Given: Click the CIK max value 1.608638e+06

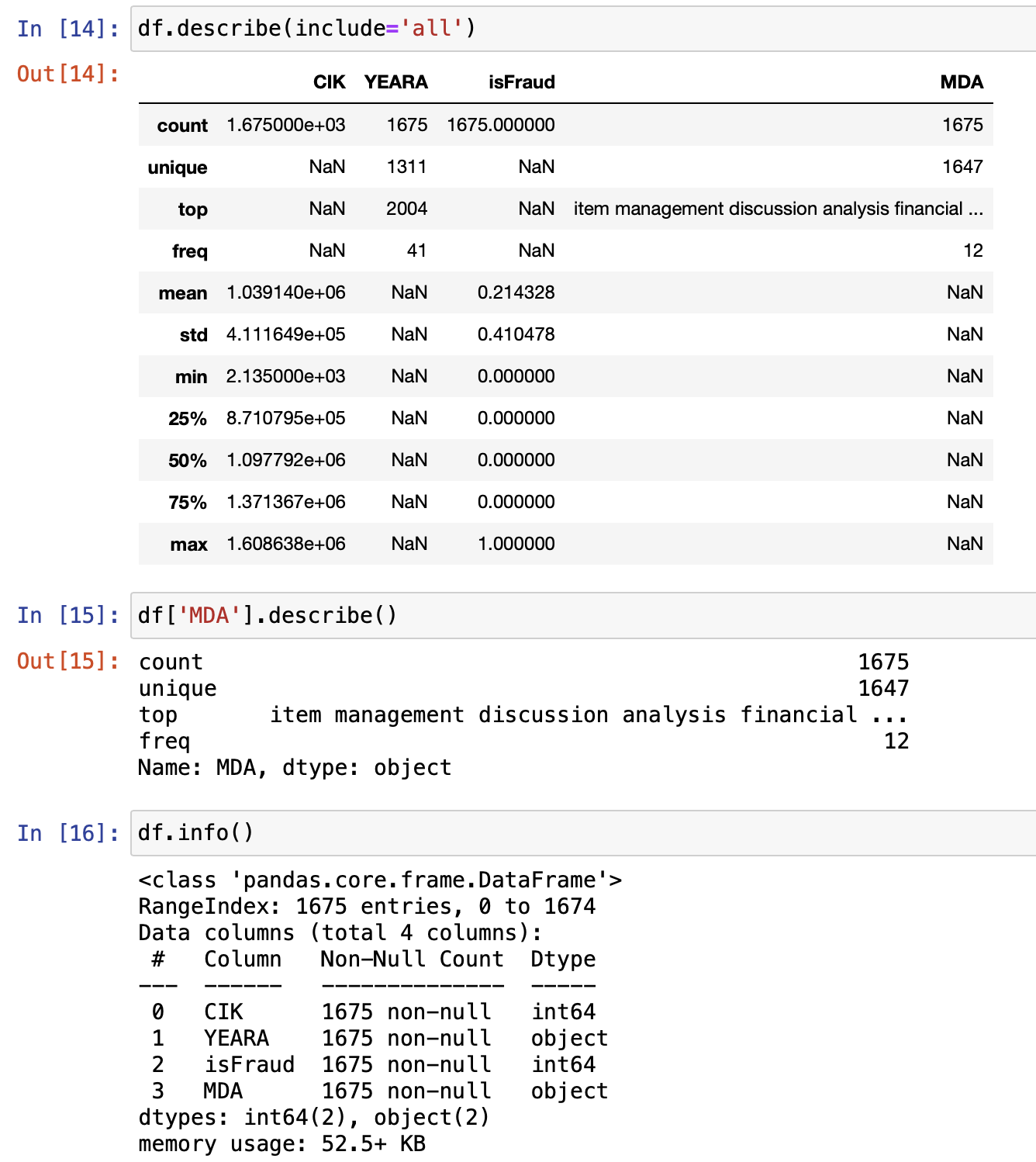Looking at the screenshot, I should pos(286,544).
